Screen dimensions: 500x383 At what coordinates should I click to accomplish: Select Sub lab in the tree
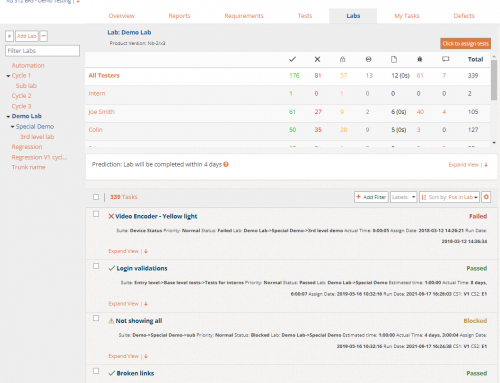pyautogui.click(x=26, y=86)
